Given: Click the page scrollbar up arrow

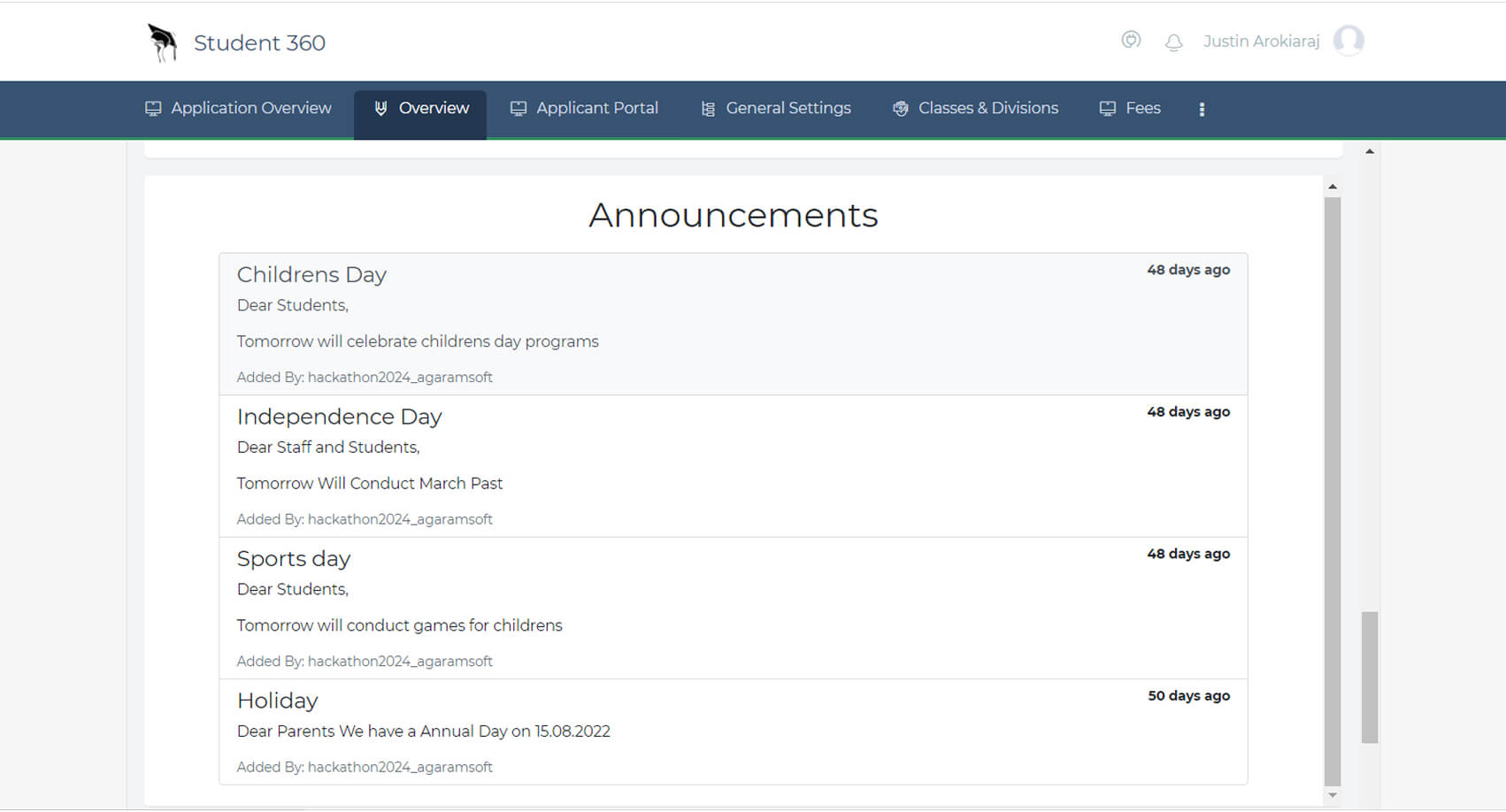Looking at the screenshot, I should point(1371,149).
